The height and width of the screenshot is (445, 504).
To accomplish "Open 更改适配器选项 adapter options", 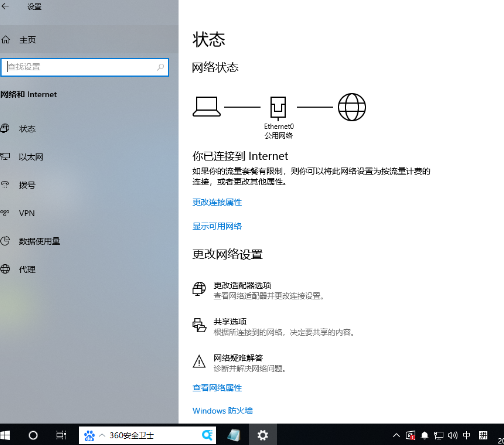I will (x=242, y=286).
